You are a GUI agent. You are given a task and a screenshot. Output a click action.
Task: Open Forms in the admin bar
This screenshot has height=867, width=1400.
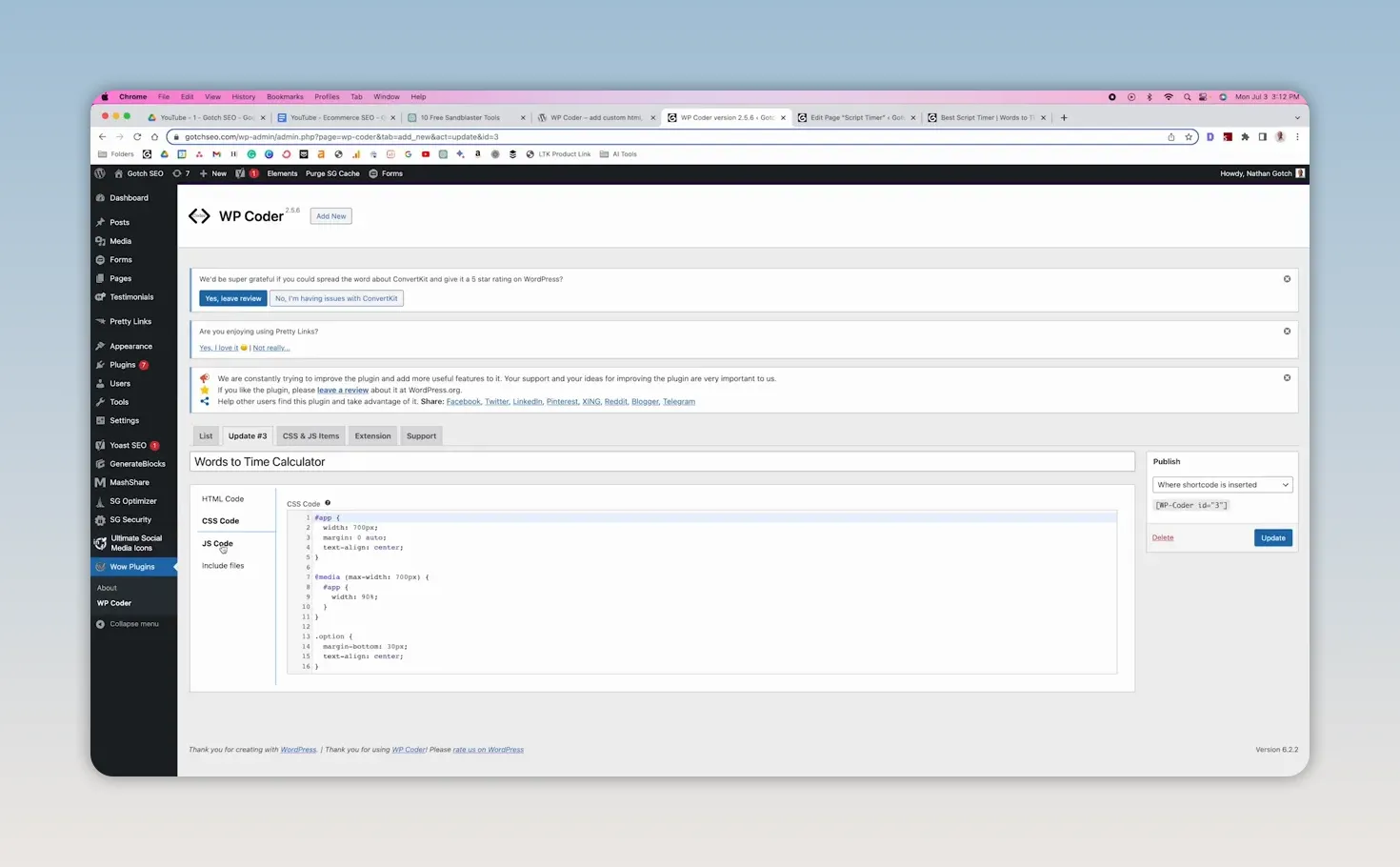[386, 173]
